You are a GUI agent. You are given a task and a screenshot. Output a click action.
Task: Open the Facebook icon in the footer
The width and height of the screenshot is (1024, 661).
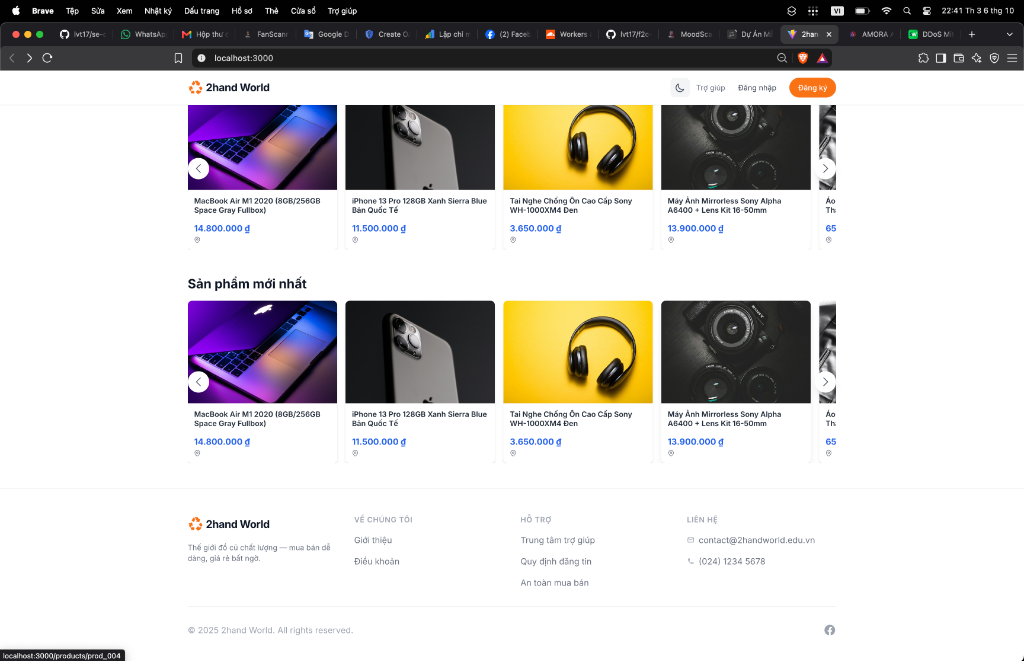(829, 630)
